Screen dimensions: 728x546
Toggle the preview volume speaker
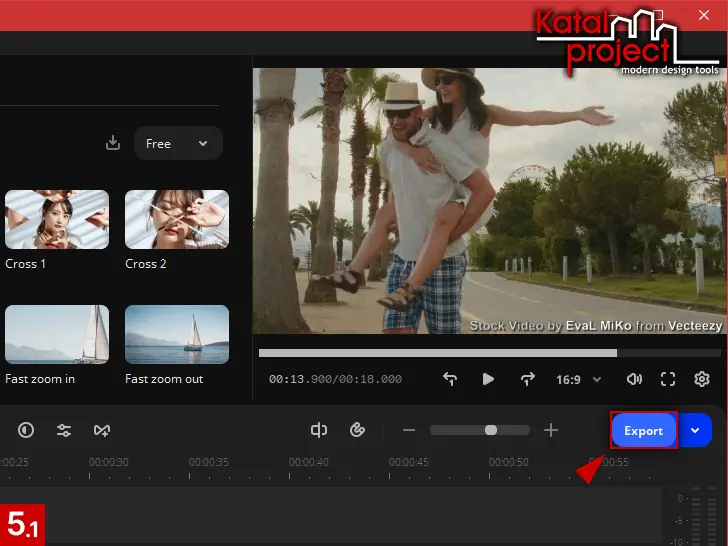[633, 379]
